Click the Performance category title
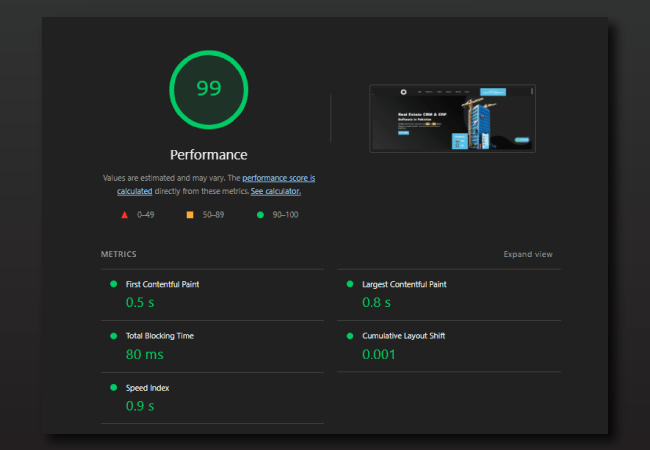The image size is (650, 450). tap(208, 155)
